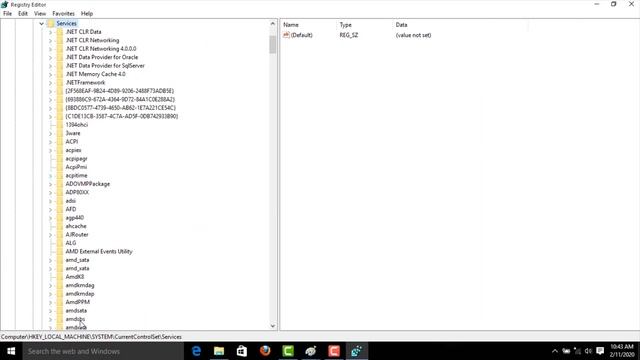The width and height of the screenshot is (640, 360).
Task: Expand the amd_sata key
Action: click(x=51, y=260)
